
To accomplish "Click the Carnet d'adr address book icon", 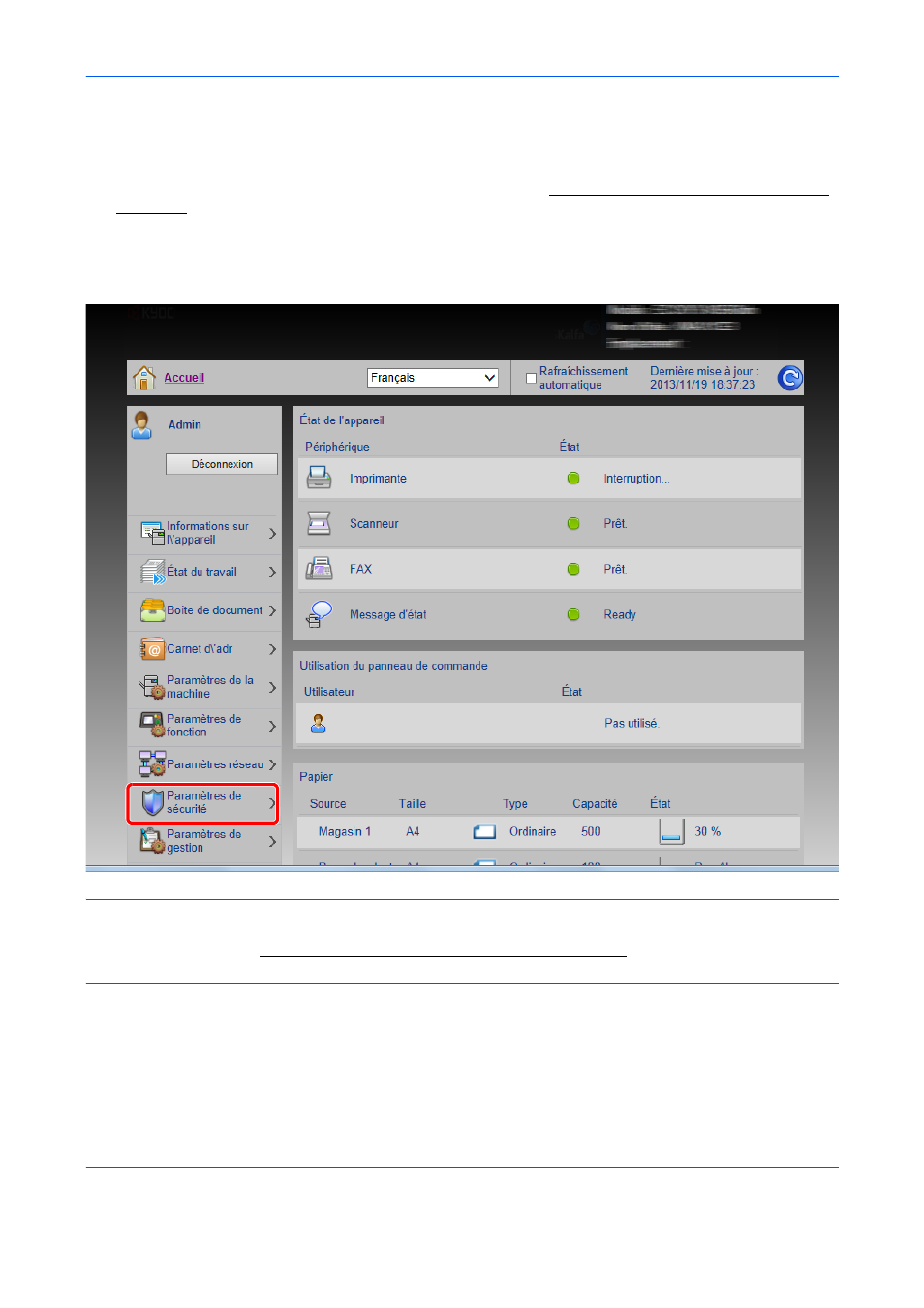I will [x=152, y=649].
